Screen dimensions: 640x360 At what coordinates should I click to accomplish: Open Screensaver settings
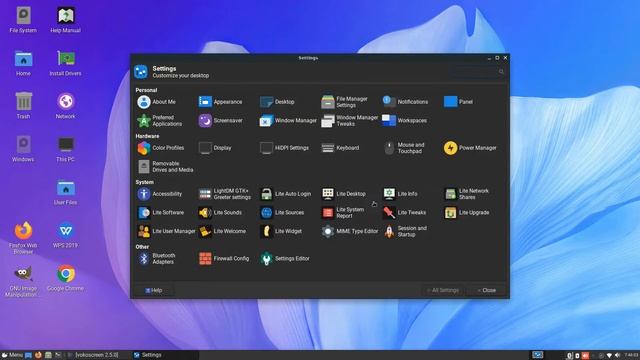tap(220, 121)
